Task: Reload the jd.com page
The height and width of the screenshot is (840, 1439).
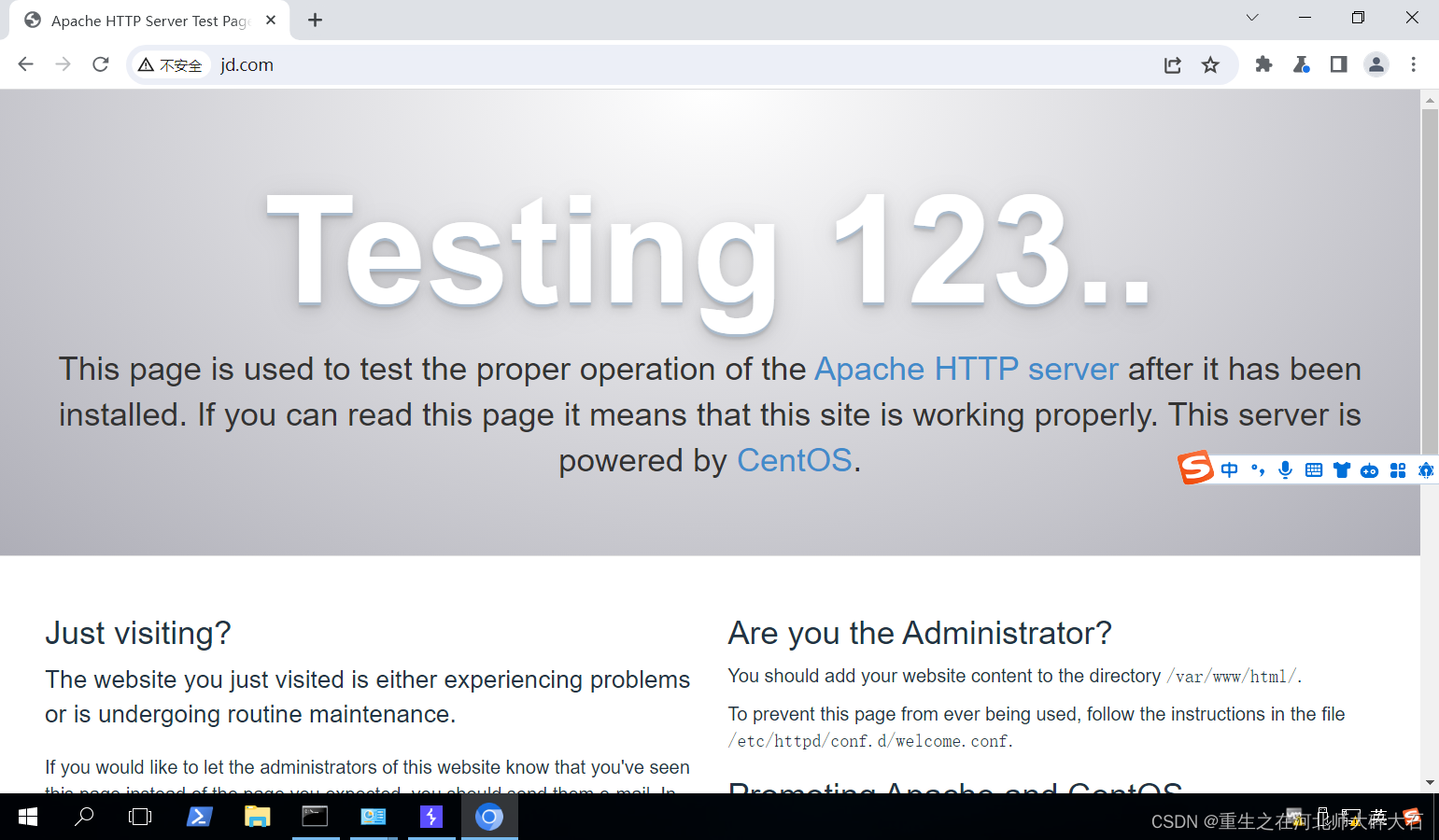Action: point(101,64)
